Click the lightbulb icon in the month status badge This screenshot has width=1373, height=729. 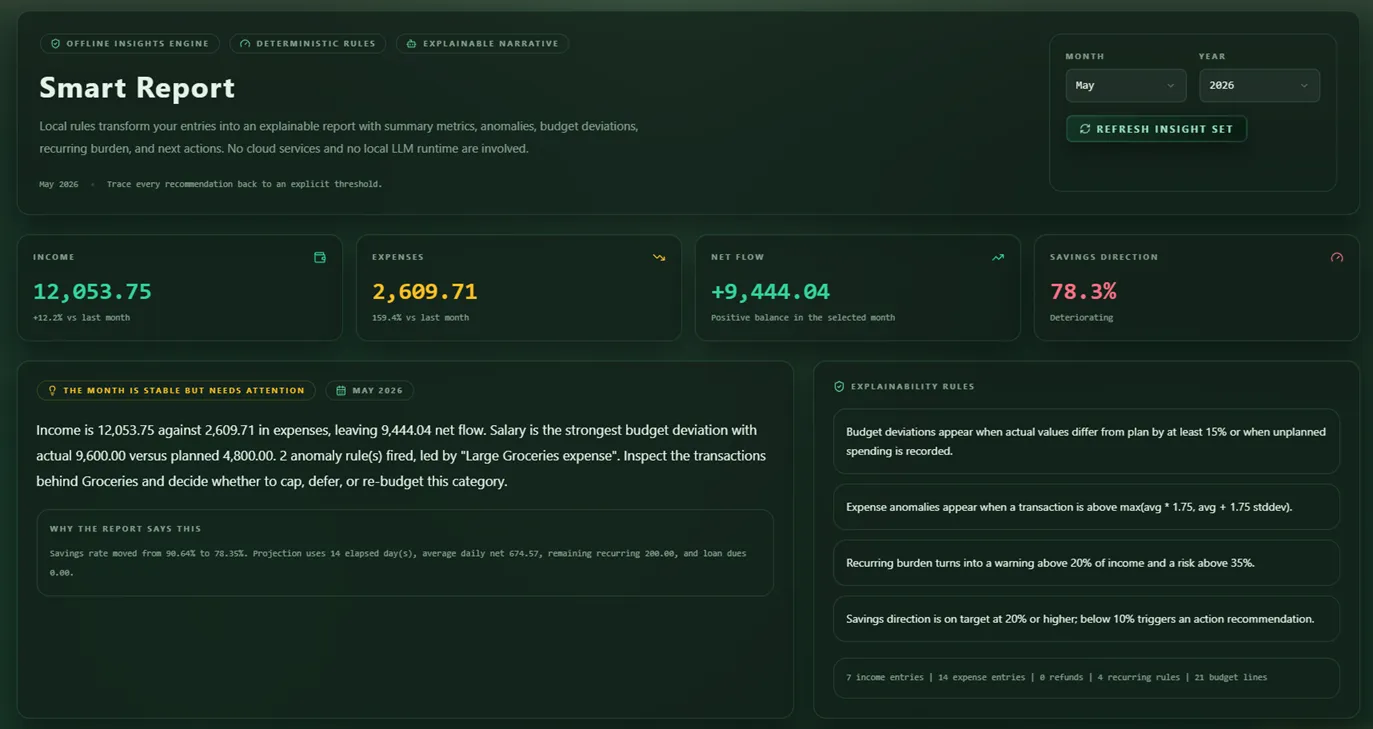pyautogui.click(x=53, y=391)
